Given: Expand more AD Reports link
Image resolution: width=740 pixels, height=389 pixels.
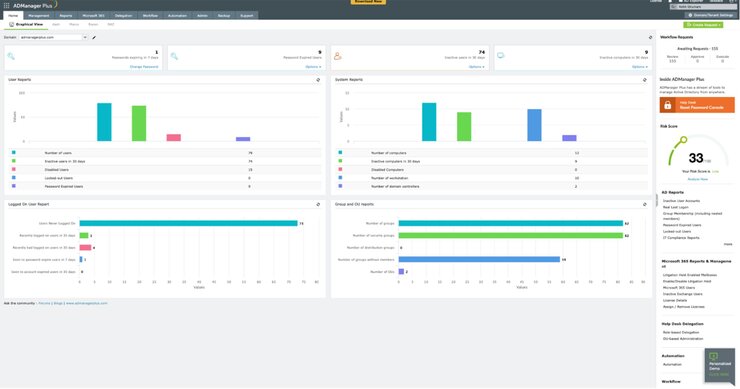Looking at the screenshot, I should pos(728,244).
